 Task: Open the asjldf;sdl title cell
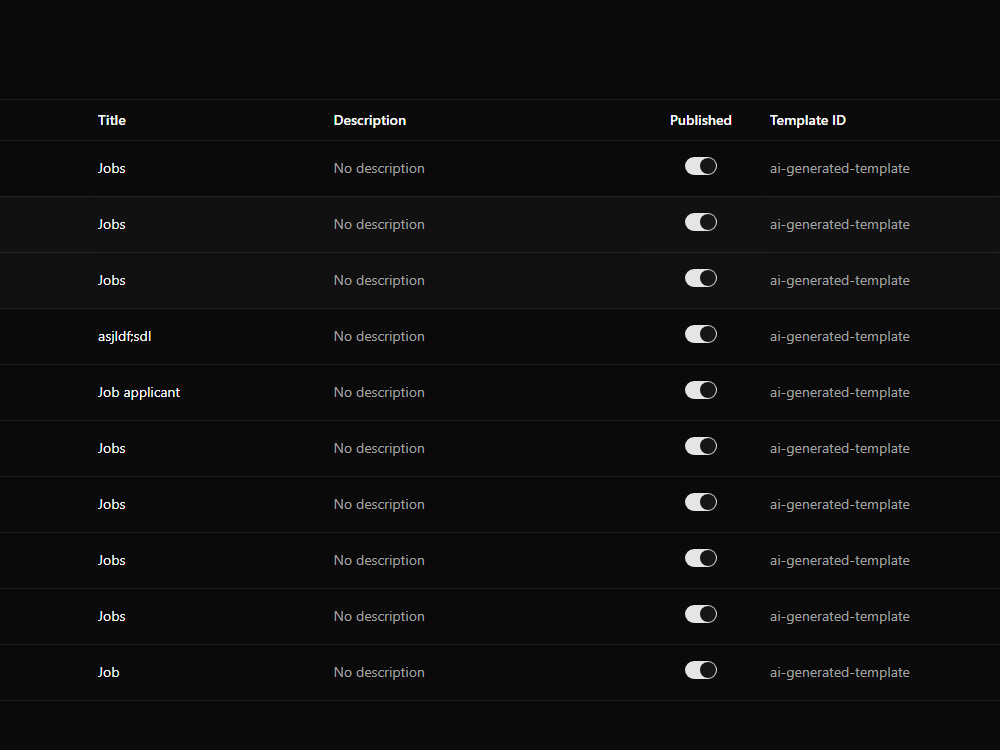(124, 337)
